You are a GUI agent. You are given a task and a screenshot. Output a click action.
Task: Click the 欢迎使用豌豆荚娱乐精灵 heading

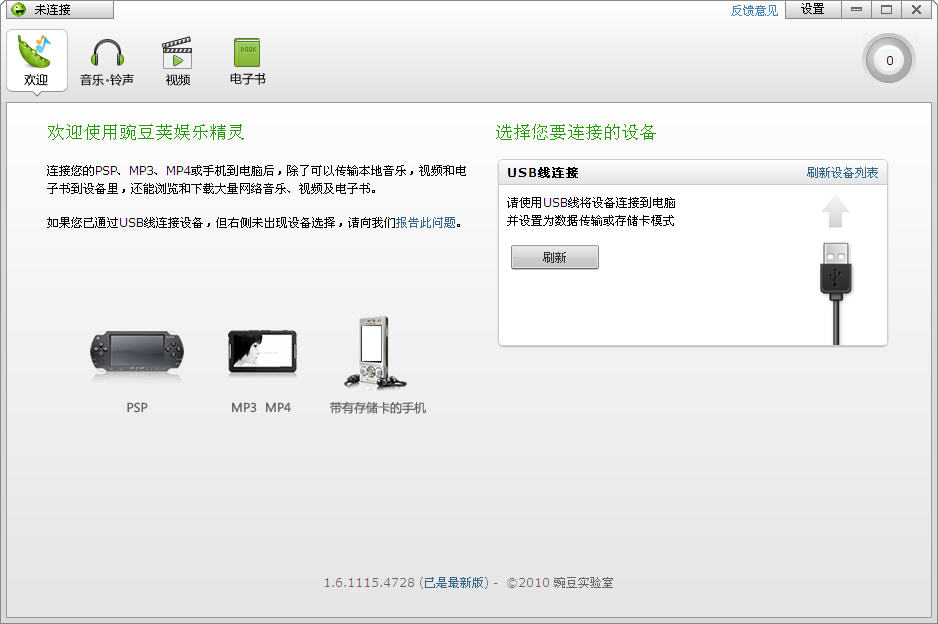pos(146,132)
